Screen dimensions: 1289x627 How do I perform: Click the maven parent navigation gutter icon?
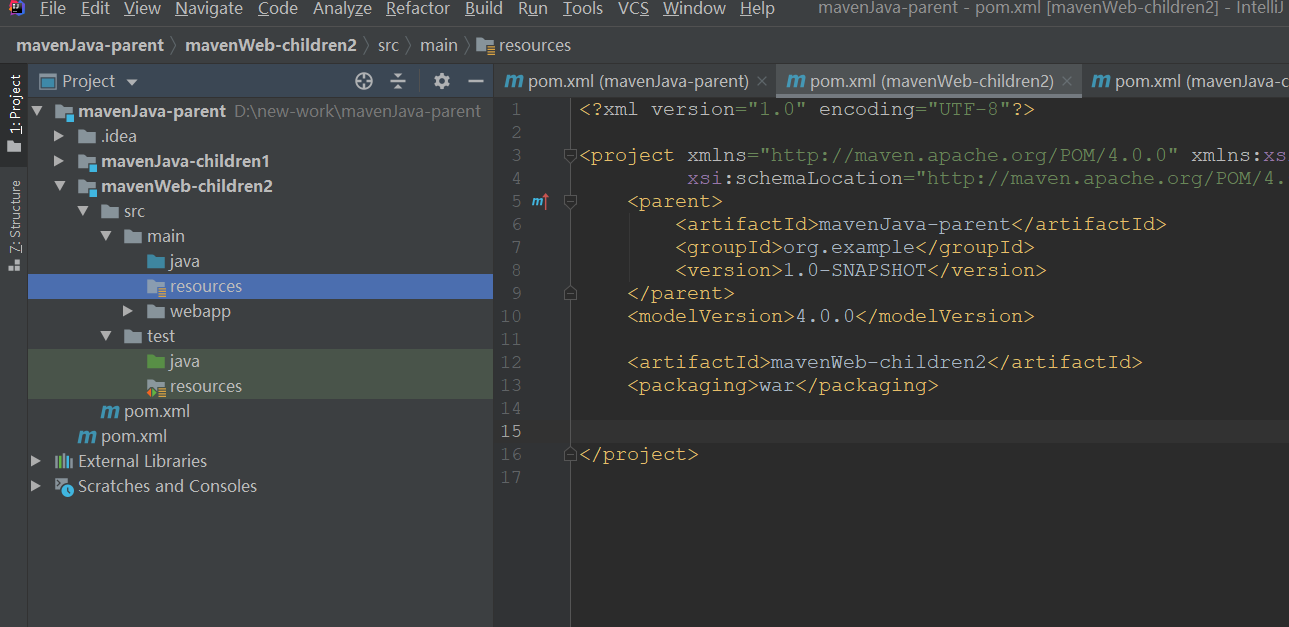point(540,201)
